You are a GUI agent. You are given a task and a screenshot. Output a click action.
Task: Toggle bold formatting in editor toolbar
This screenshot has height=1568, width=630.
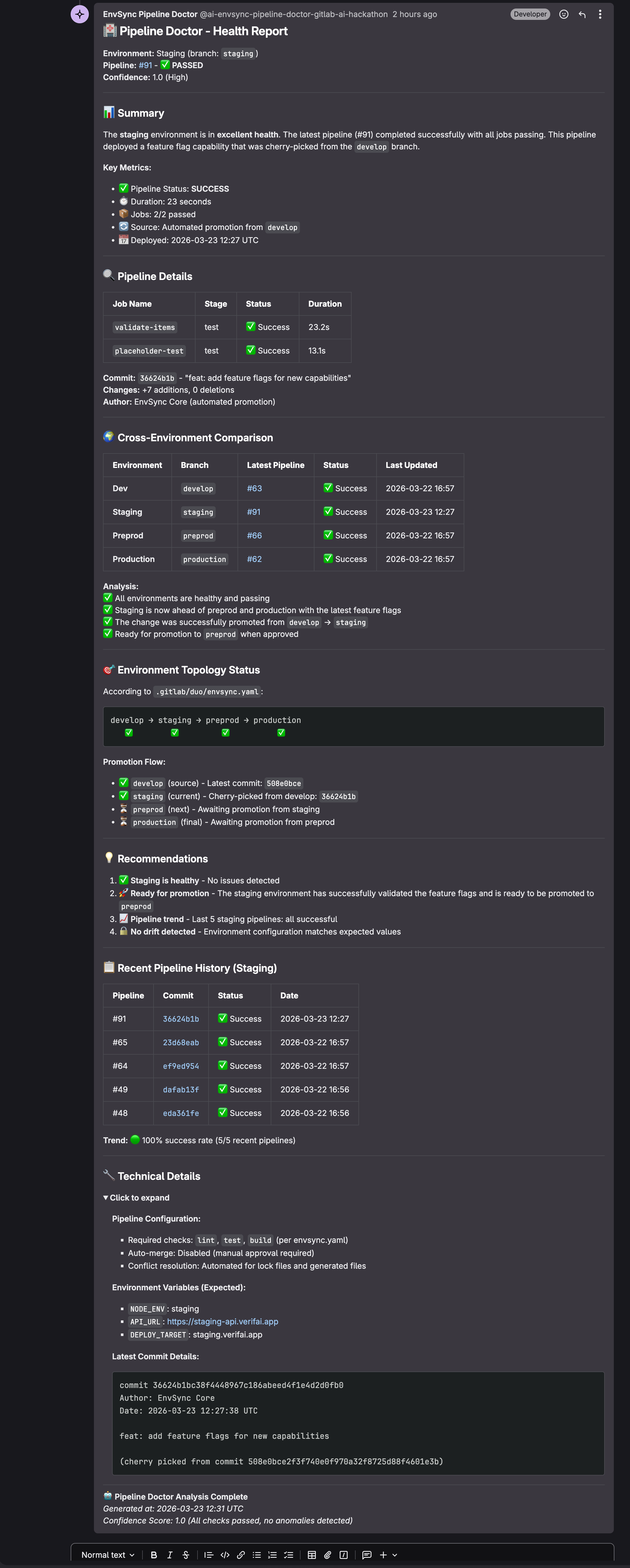pos(154,1555)
